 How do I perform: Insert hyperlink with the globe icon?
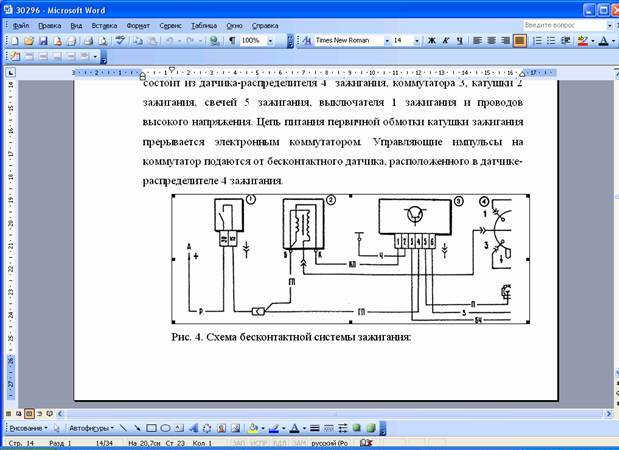click(x=214, y=41)
